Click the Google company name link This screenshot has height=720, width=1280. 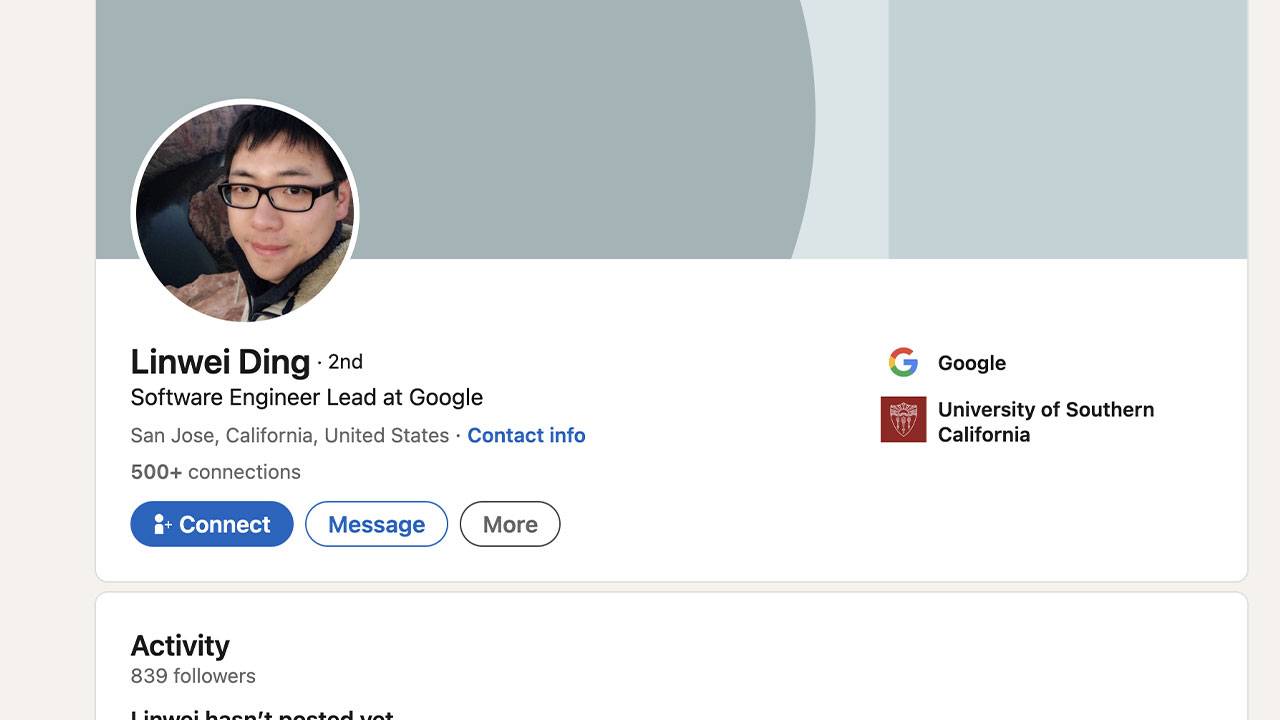(971, 363)
